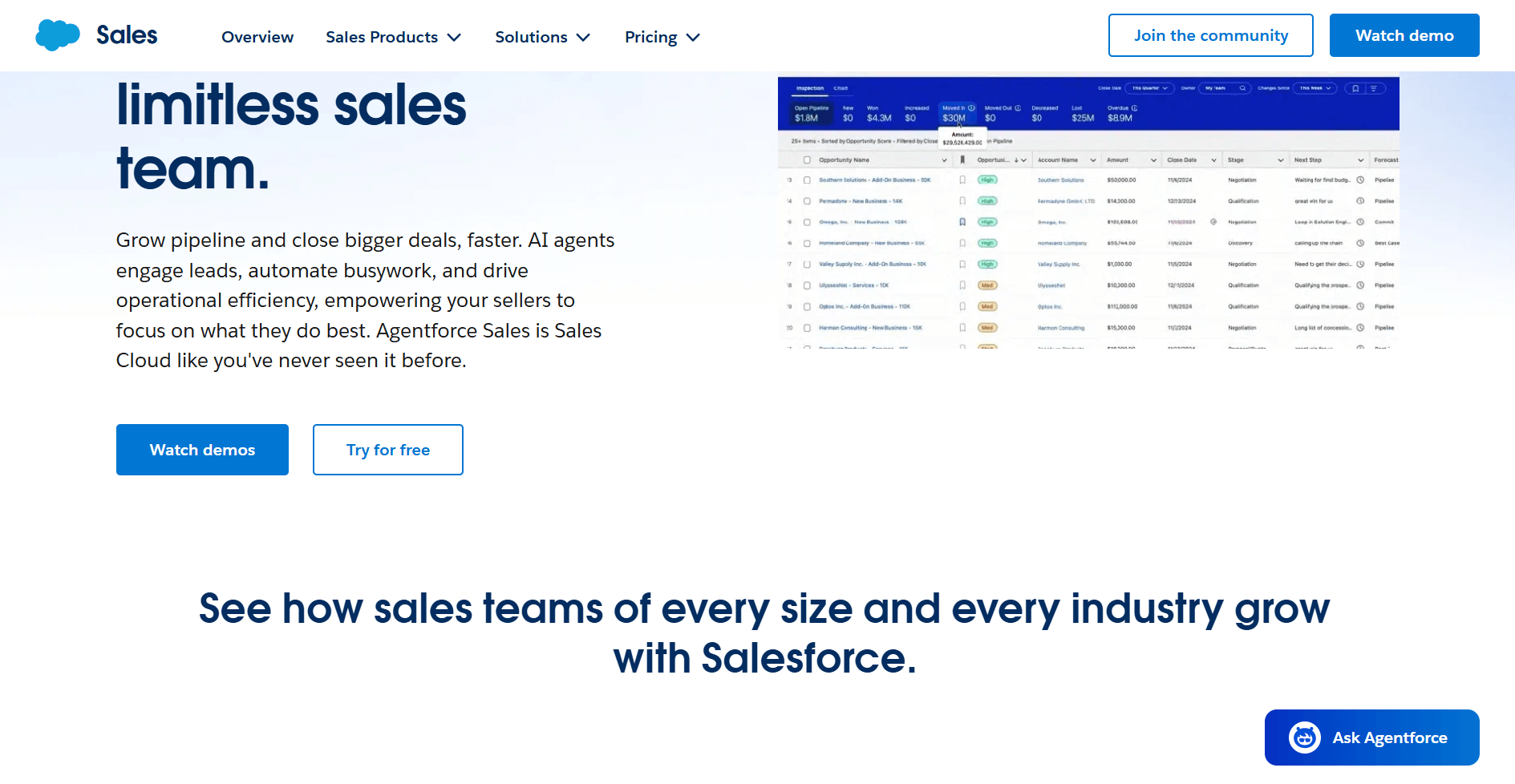The image size is (1515, 784).
Task: Open the Ask Agentforce chat button
Action: (1372, 738)
